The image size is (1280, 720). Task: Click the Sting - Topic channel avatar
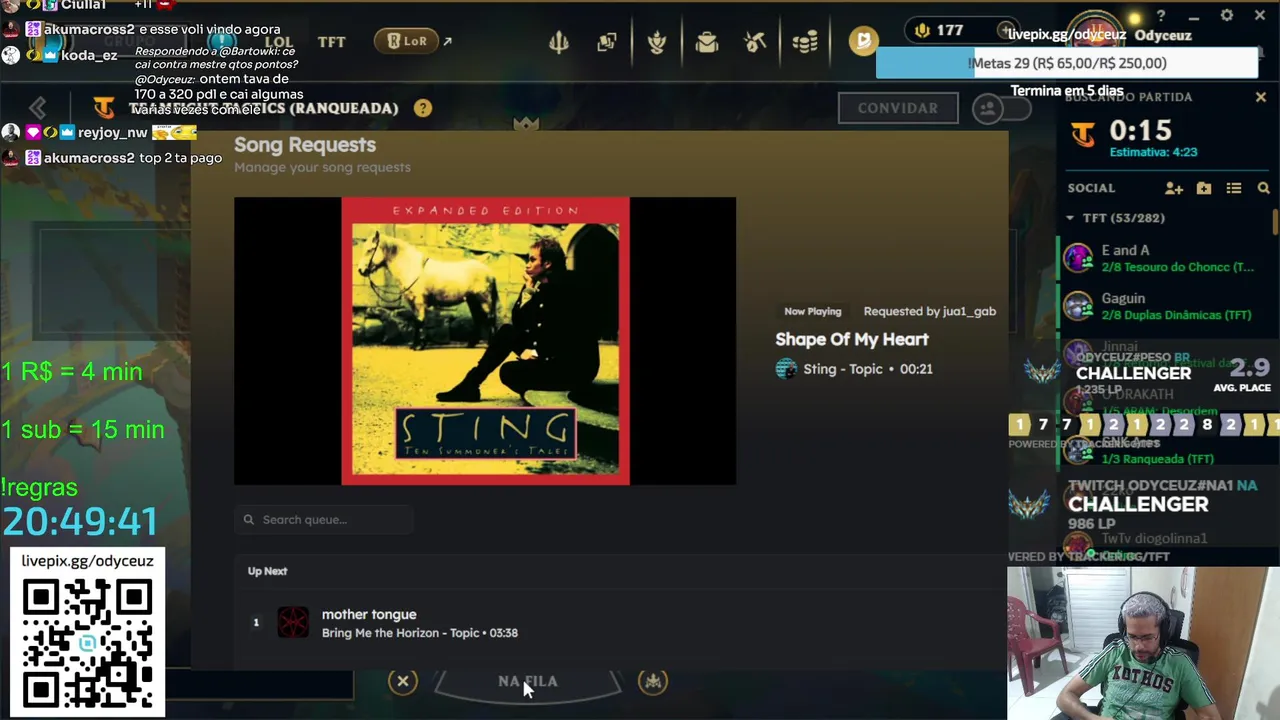(786, 369)
